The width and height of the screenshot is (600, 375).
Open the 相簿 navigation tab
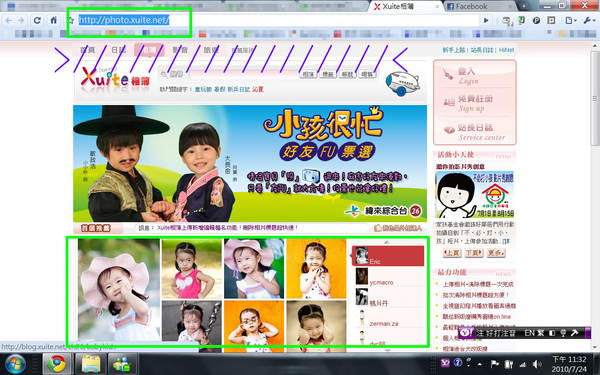(x=149, y=50)
